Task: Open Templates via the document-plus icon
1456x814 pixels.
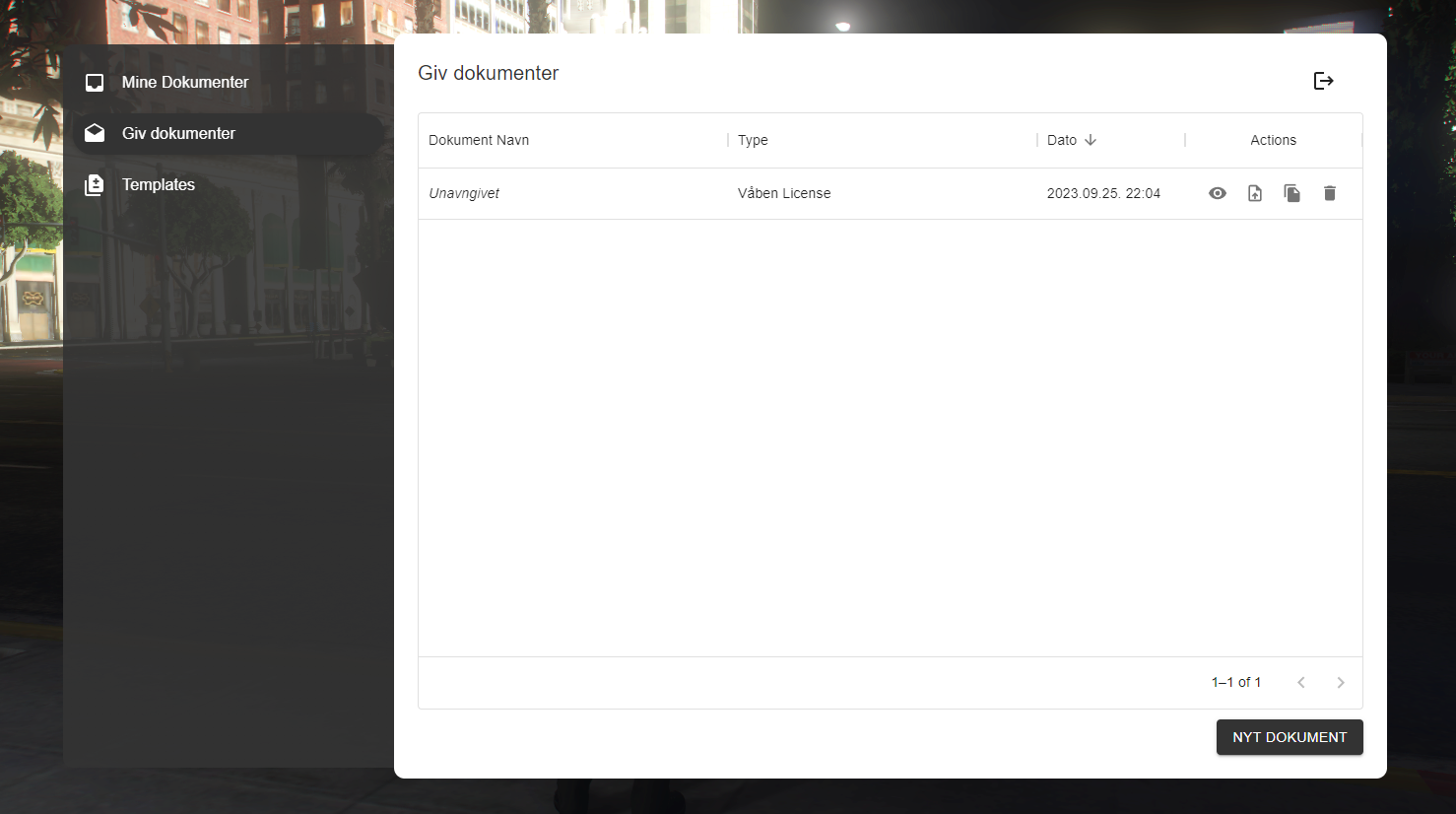Action: click(x=94, y=184)
